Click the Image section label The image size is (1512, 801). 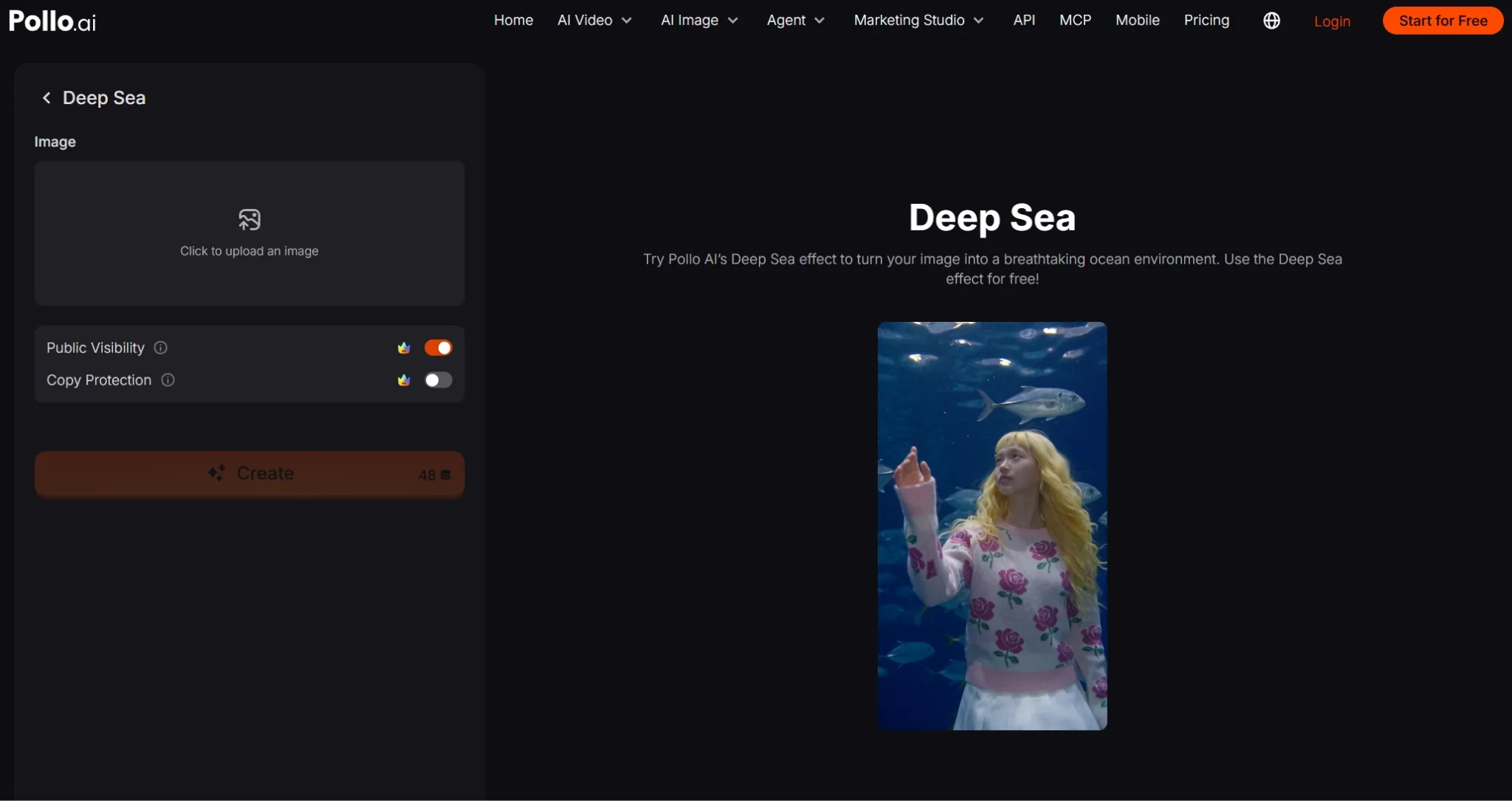tap(55, 142)
